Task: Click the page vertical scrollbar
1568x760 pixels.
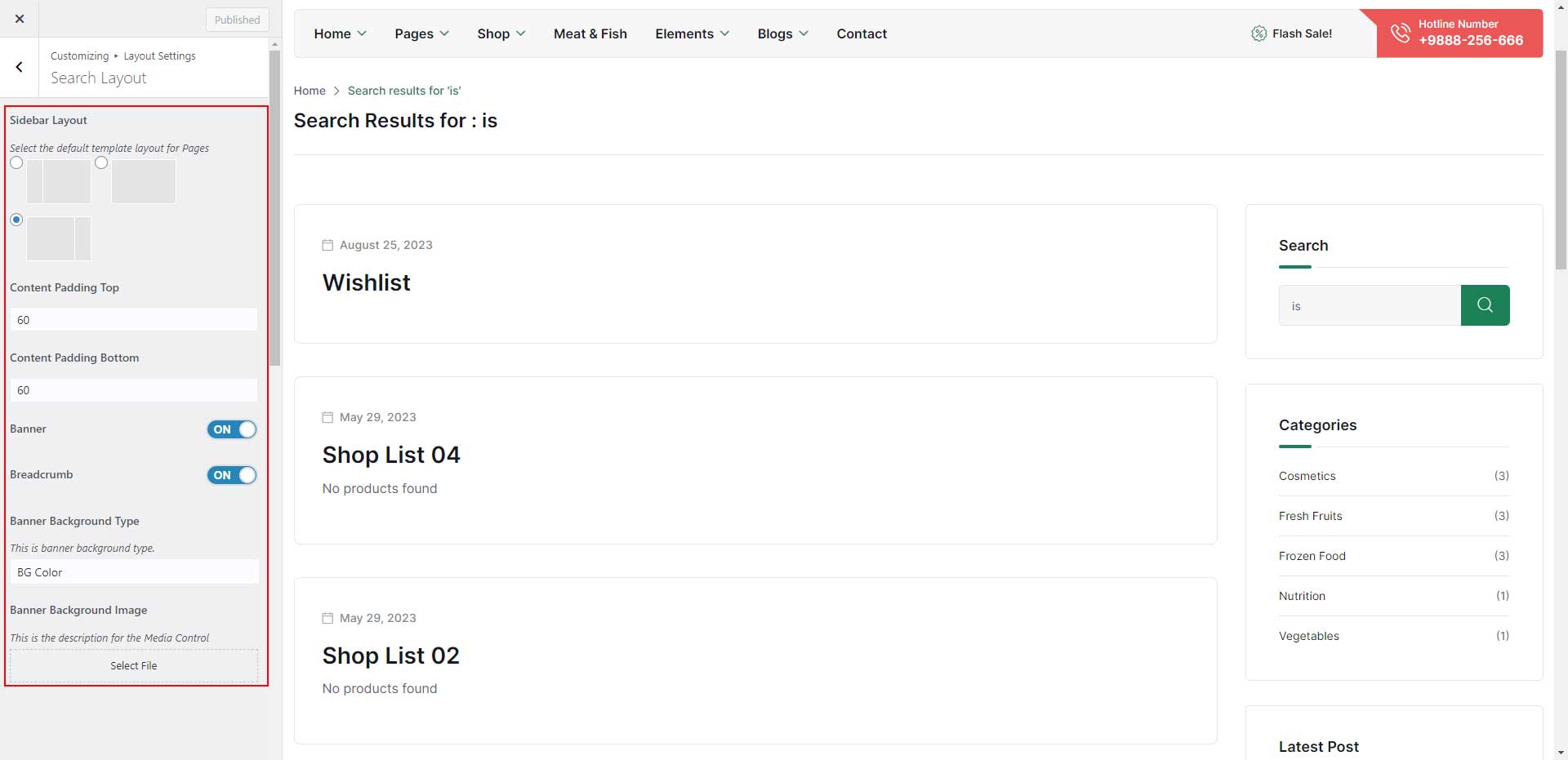Action: (1561, 159)
